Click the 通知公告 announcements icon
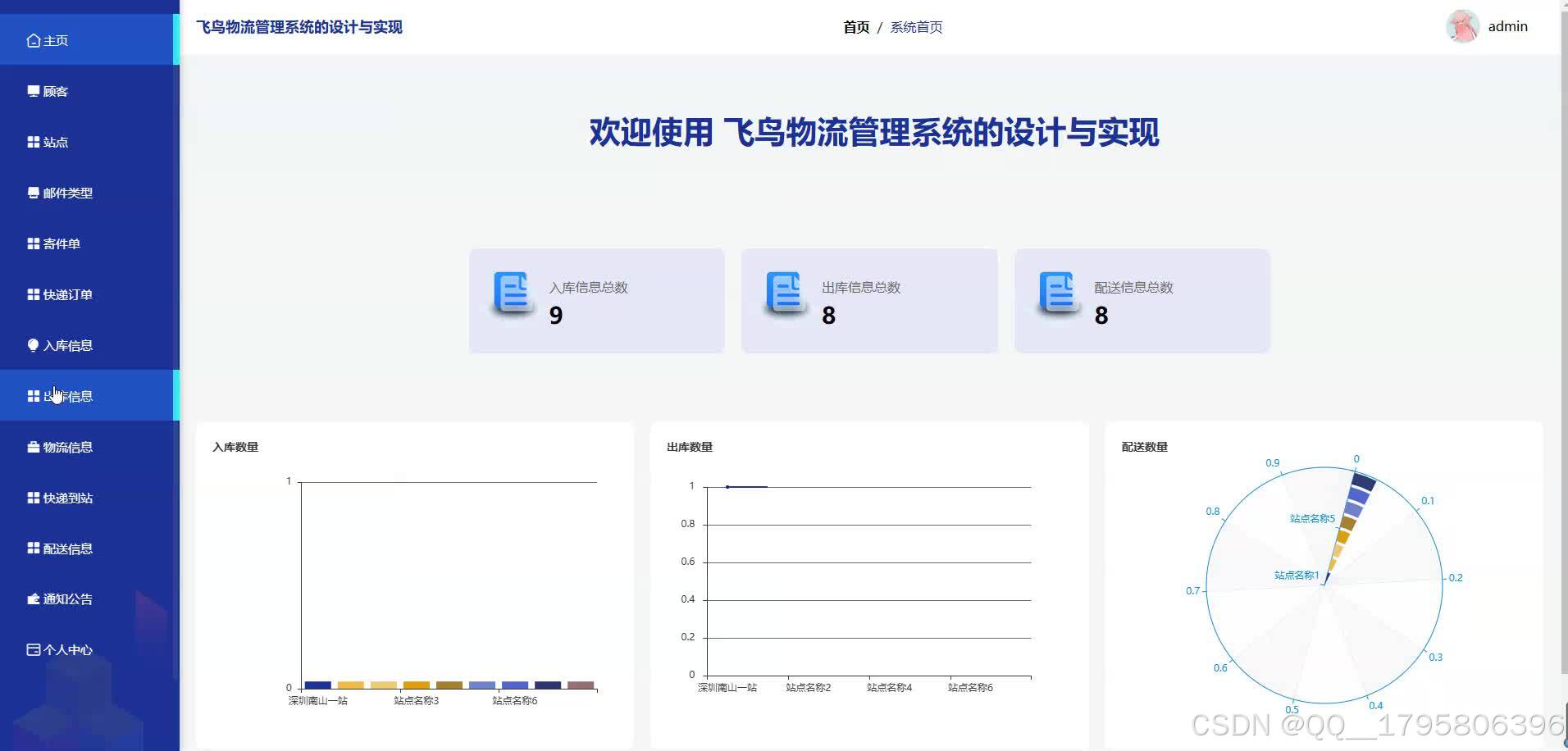The width and height of the screenshot is (1568, 751). 31,599
